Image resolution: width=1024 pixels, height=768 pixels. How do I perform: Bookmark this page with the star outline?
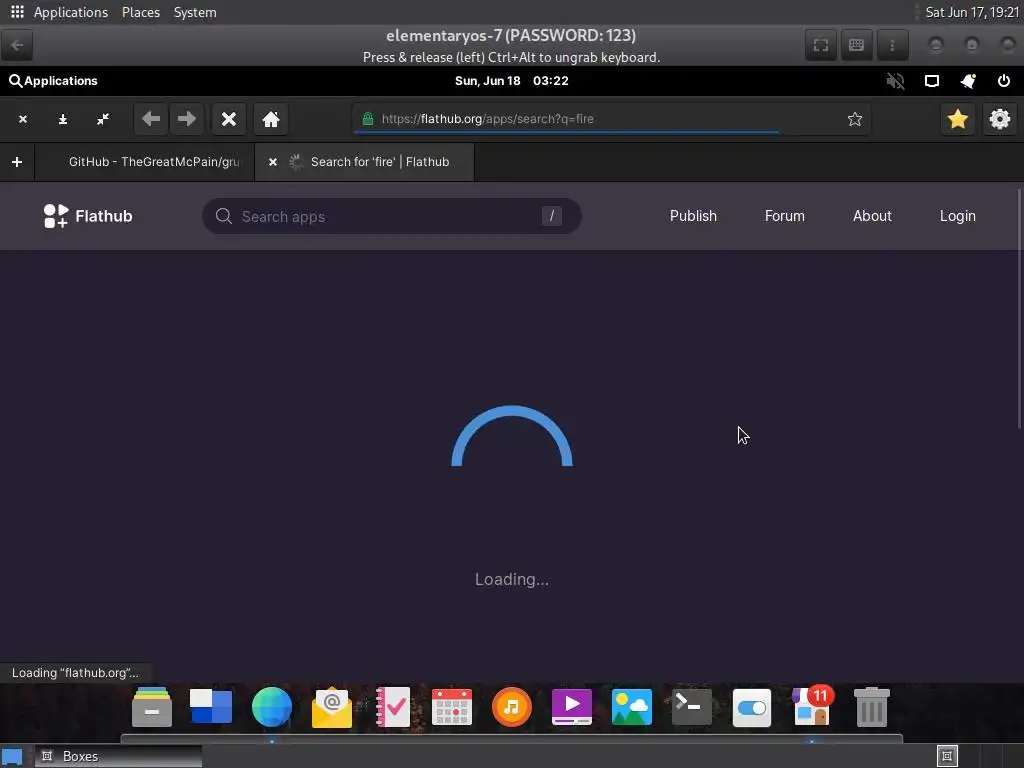855,119
